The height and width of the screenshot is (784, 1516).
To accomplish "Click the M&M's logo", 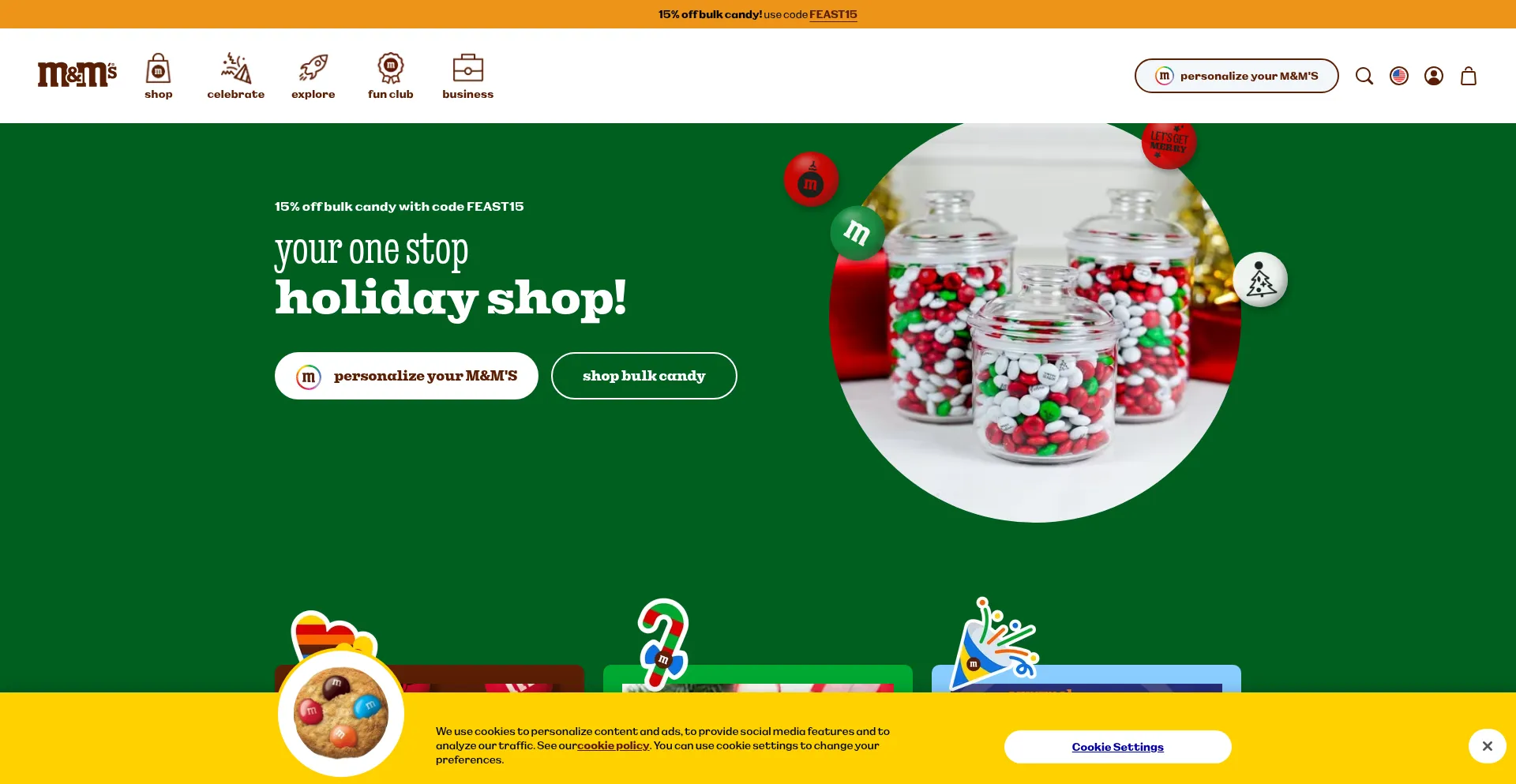I will 77,75.
